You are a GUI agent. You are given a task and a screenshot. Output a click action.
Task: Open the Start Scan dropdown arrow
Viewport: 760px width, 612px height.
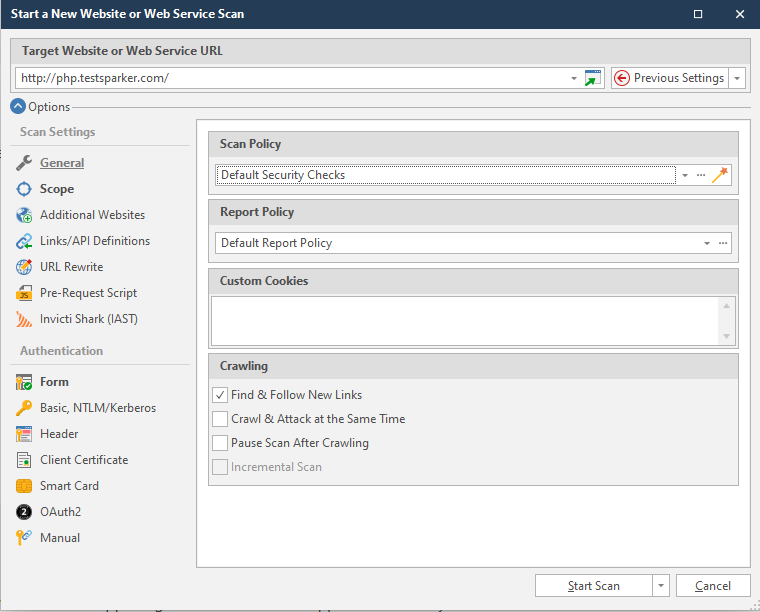pos(660,586)
